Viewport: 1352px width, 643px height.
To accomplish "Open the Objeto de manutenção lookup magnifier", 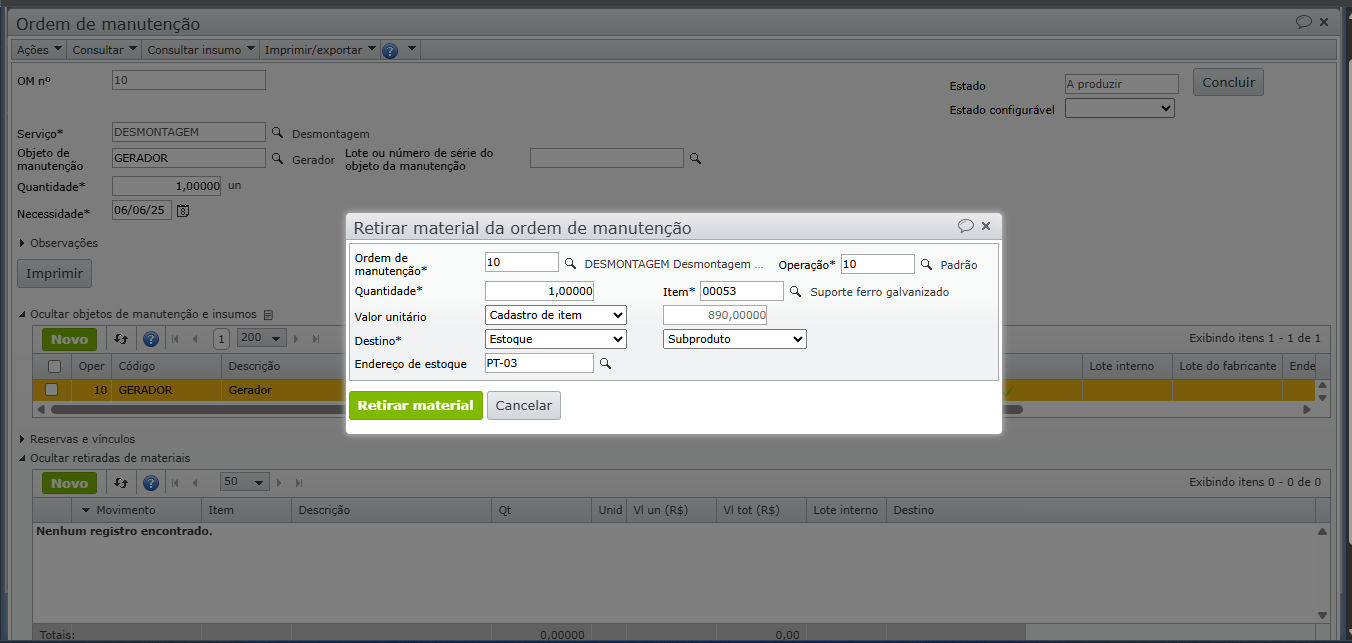I will pos(277,158).
